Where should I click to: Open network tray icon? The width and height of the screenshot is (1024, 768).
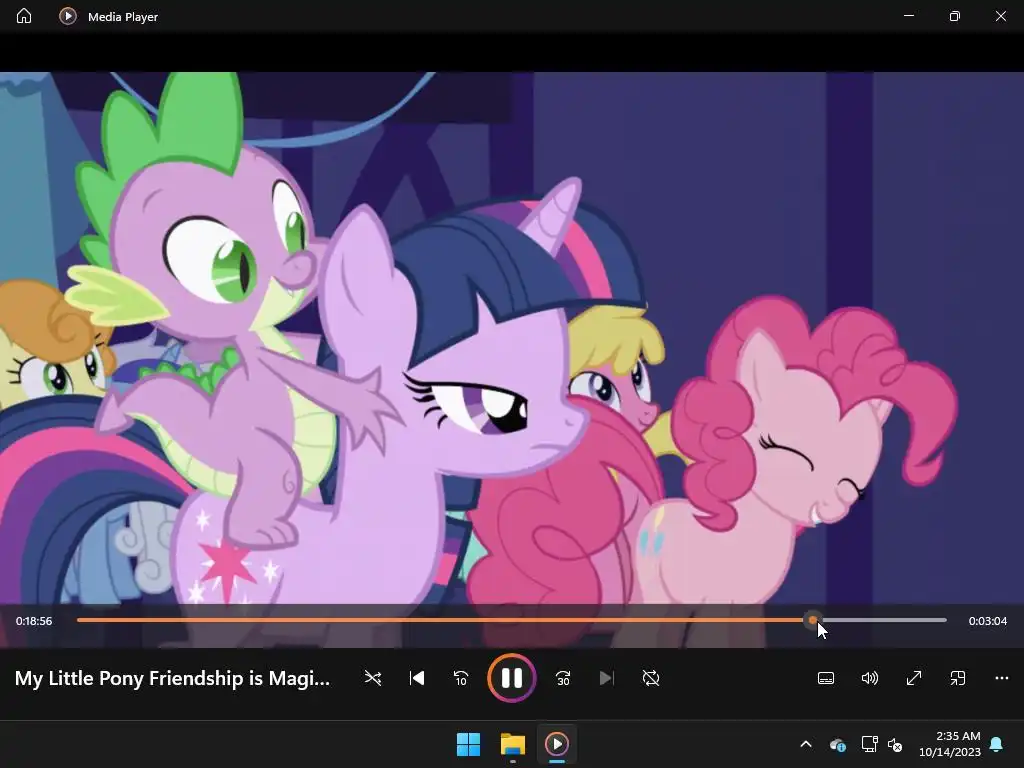(869, 744)
